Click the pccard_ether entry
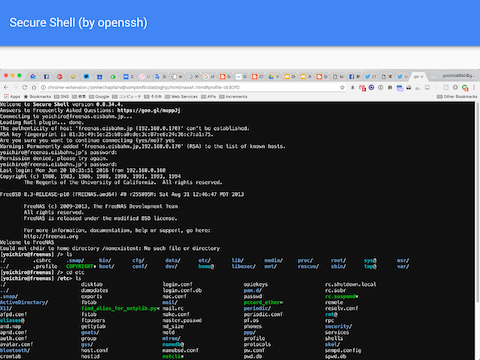The height and width of the screenshot is (360, 480). 262,302
